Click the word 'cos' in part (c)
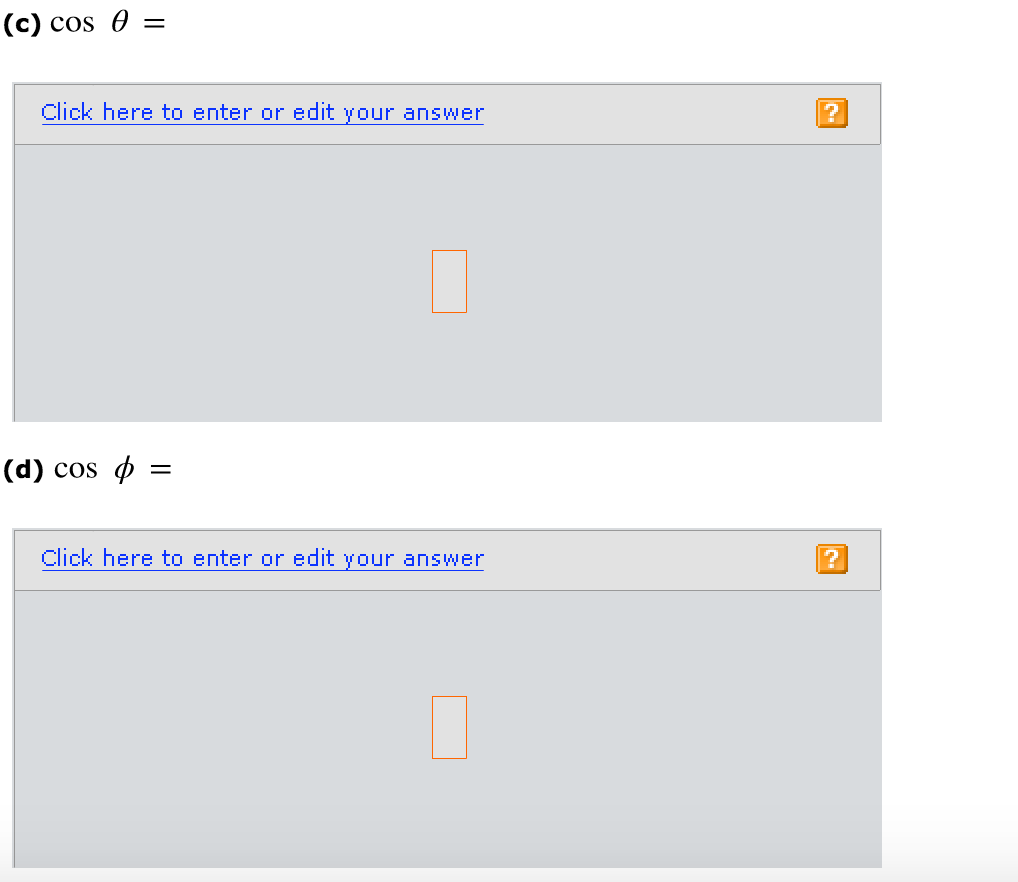 (x=72, y=24)
